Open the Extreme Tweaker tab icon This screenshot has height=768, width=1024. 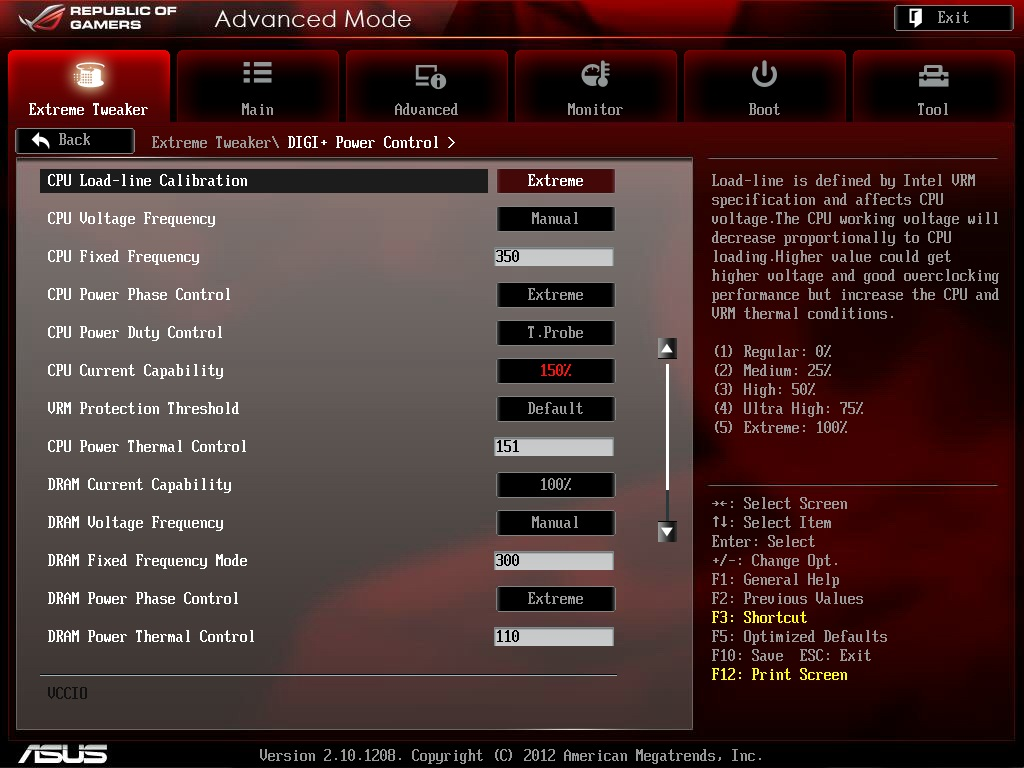pyautogui.click(x=88, y=76)
